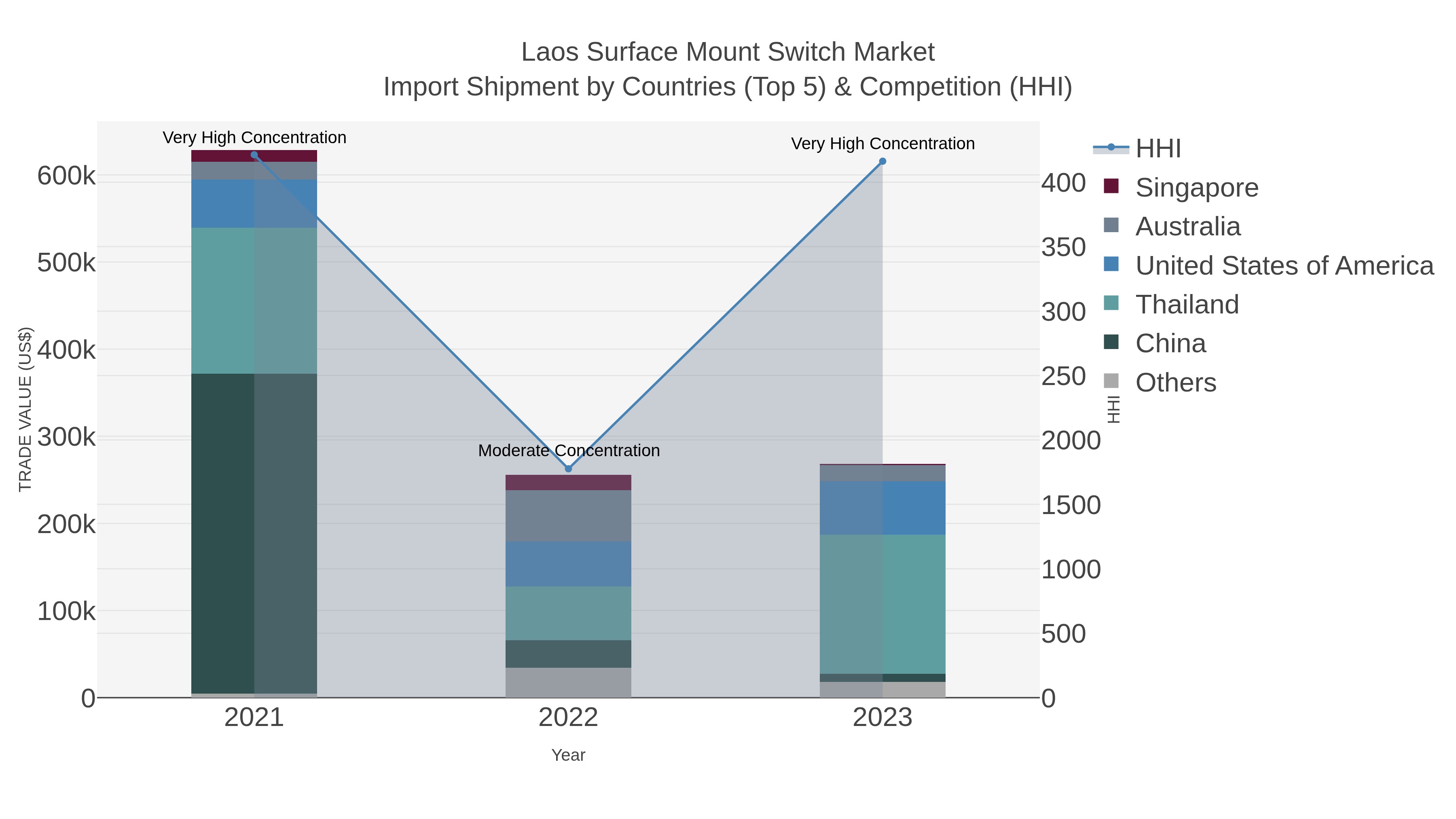Click the 1000 HHI axis tick label
Screen dimensions: 1456x819
(1071, 569)
